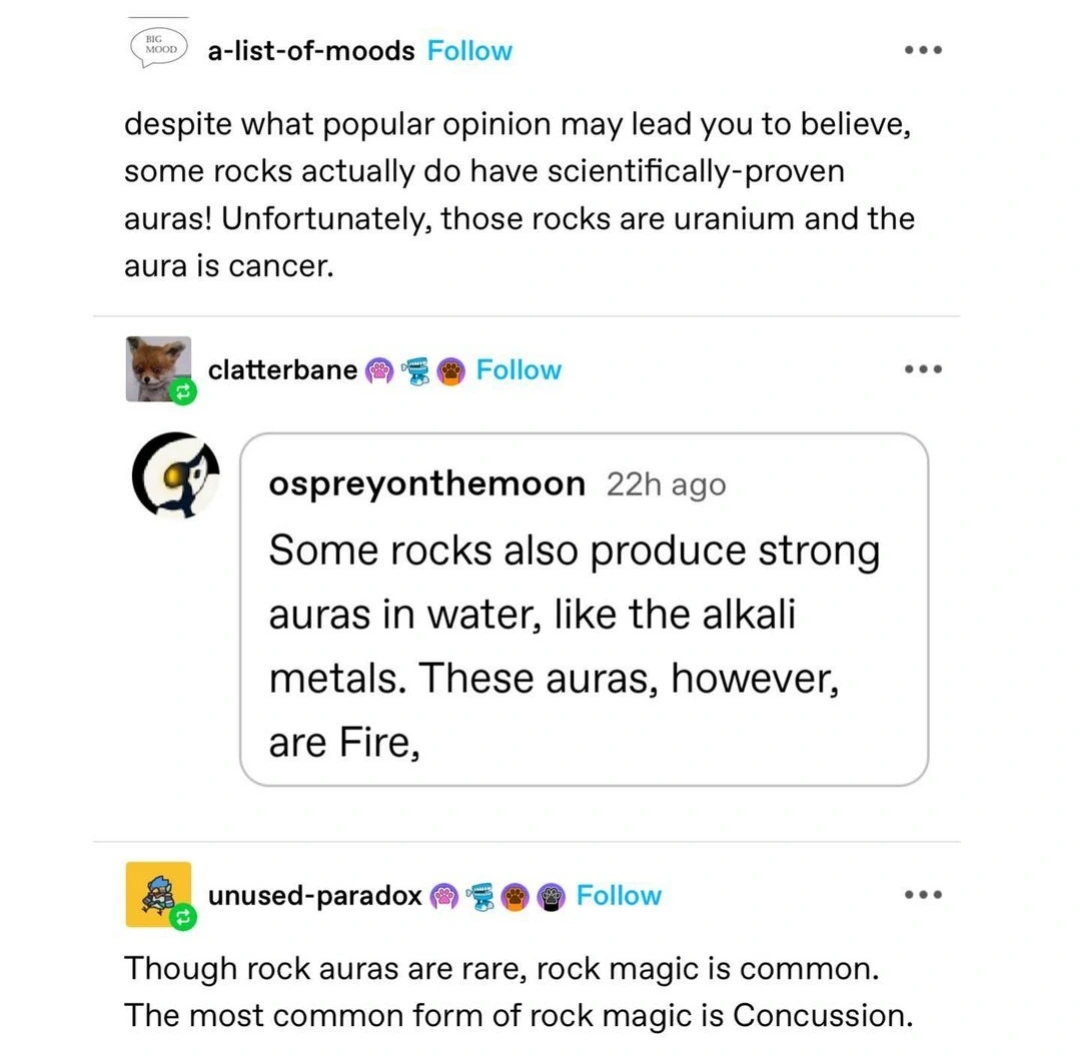Viewport: 1080px width, 1061px height.
Task: Open unused-paradox's yellow avatar
Action: pyautogui.click(x=157, y=892)
